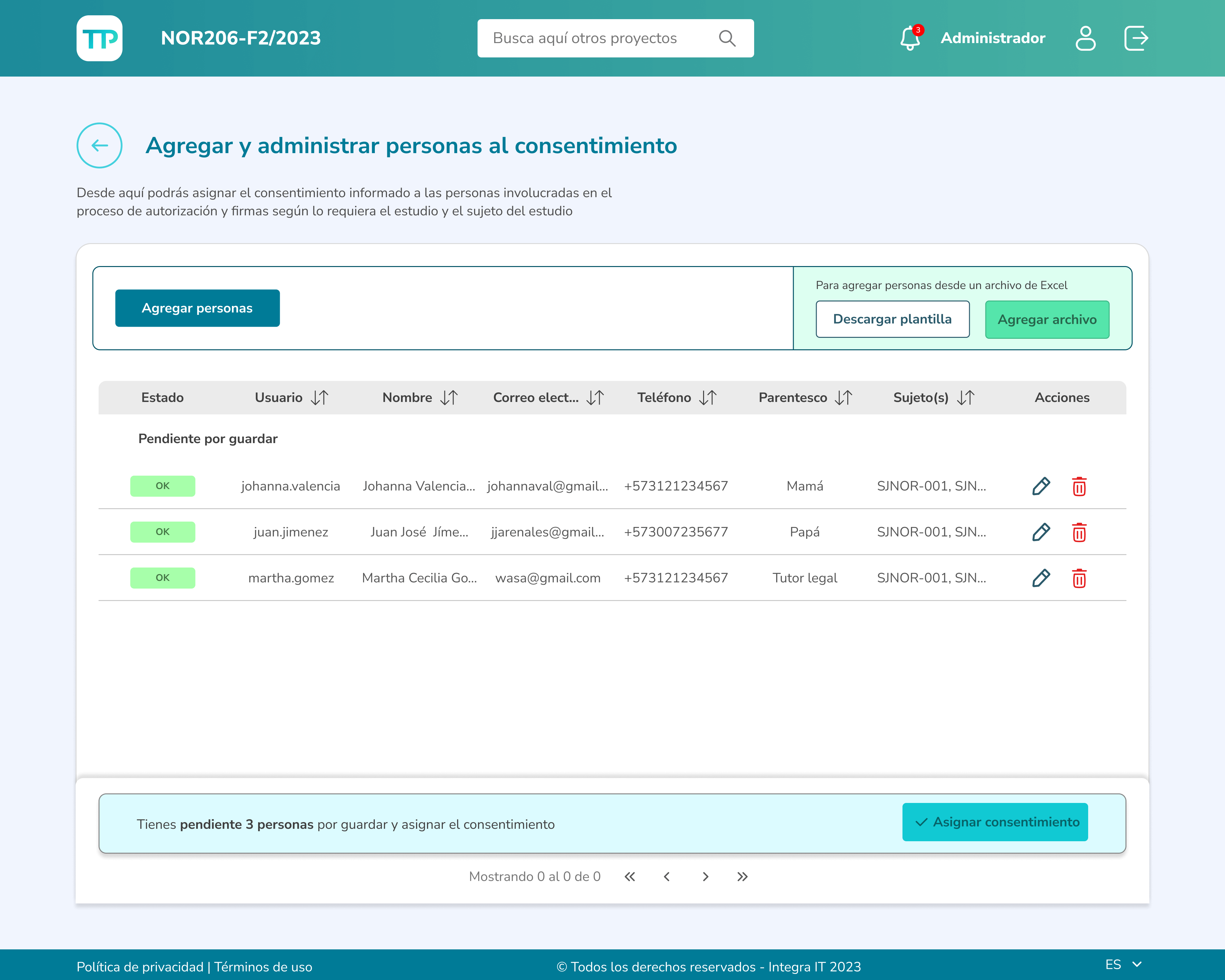1225x980 pixels.
Task: Sort table by Usuario column
Action: [319, 398]
